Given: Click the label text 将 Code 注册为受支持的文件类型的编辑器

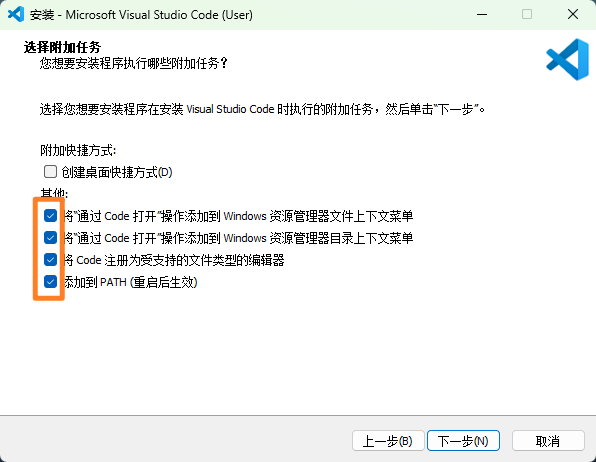Looking at the screenshot, I should (174, 260).
